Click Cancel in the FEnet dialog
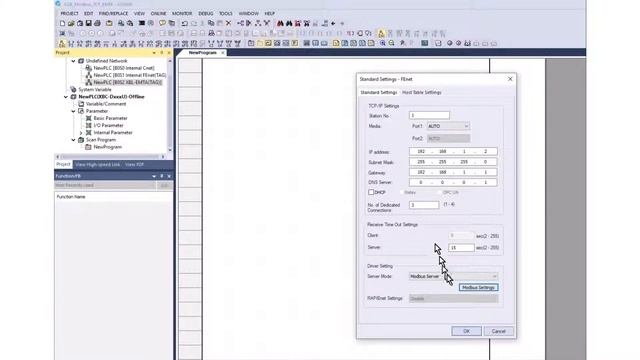Screen dimensions: 640x360 [x=498, y=331]
